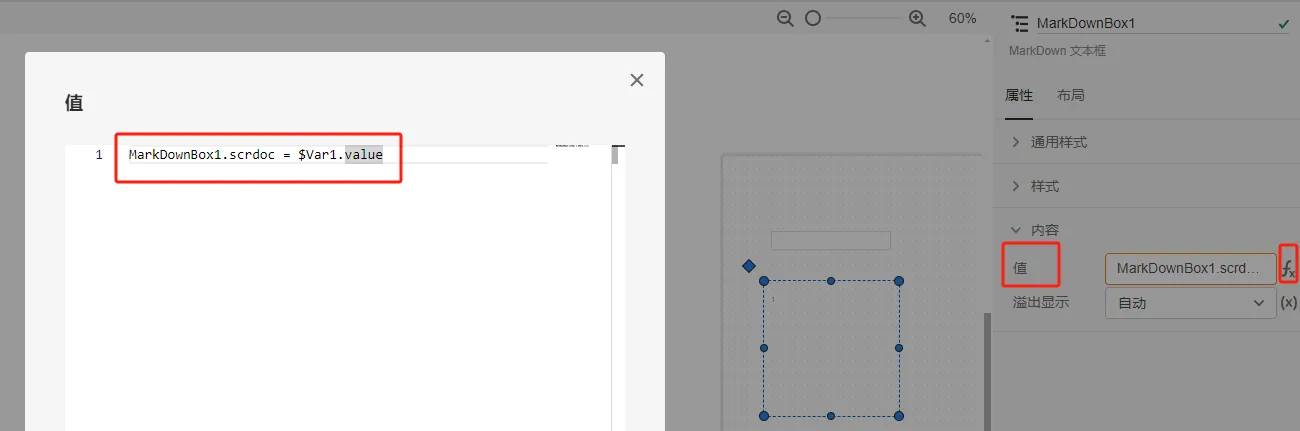Open the 溢出显示 dropdown showing 自动
The image size is (1300, 431).
click(x=1190, y=302)
